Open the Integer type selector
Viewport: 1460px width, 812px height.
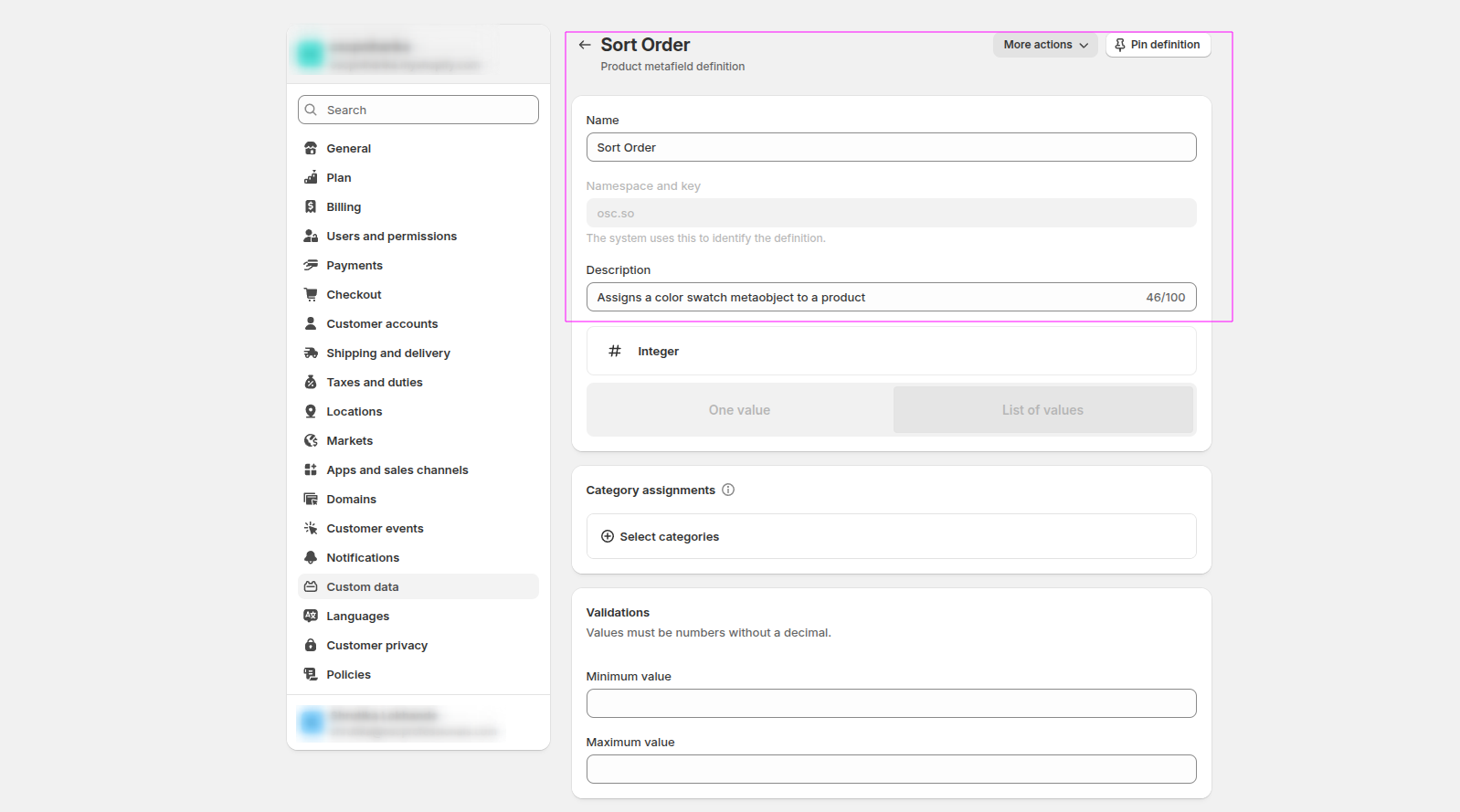point(891,352)
